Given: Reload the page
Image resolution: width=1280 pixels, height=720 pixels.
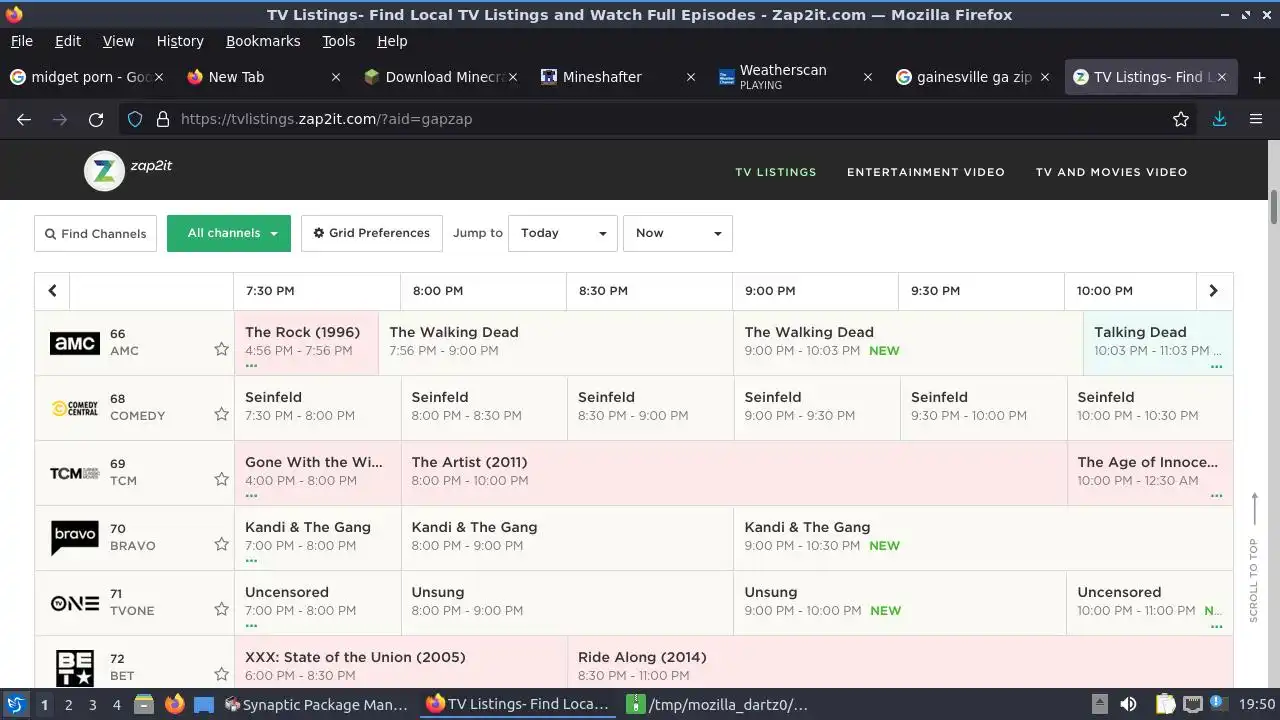Looking at the screenshot, I should [x=96, y=119].
